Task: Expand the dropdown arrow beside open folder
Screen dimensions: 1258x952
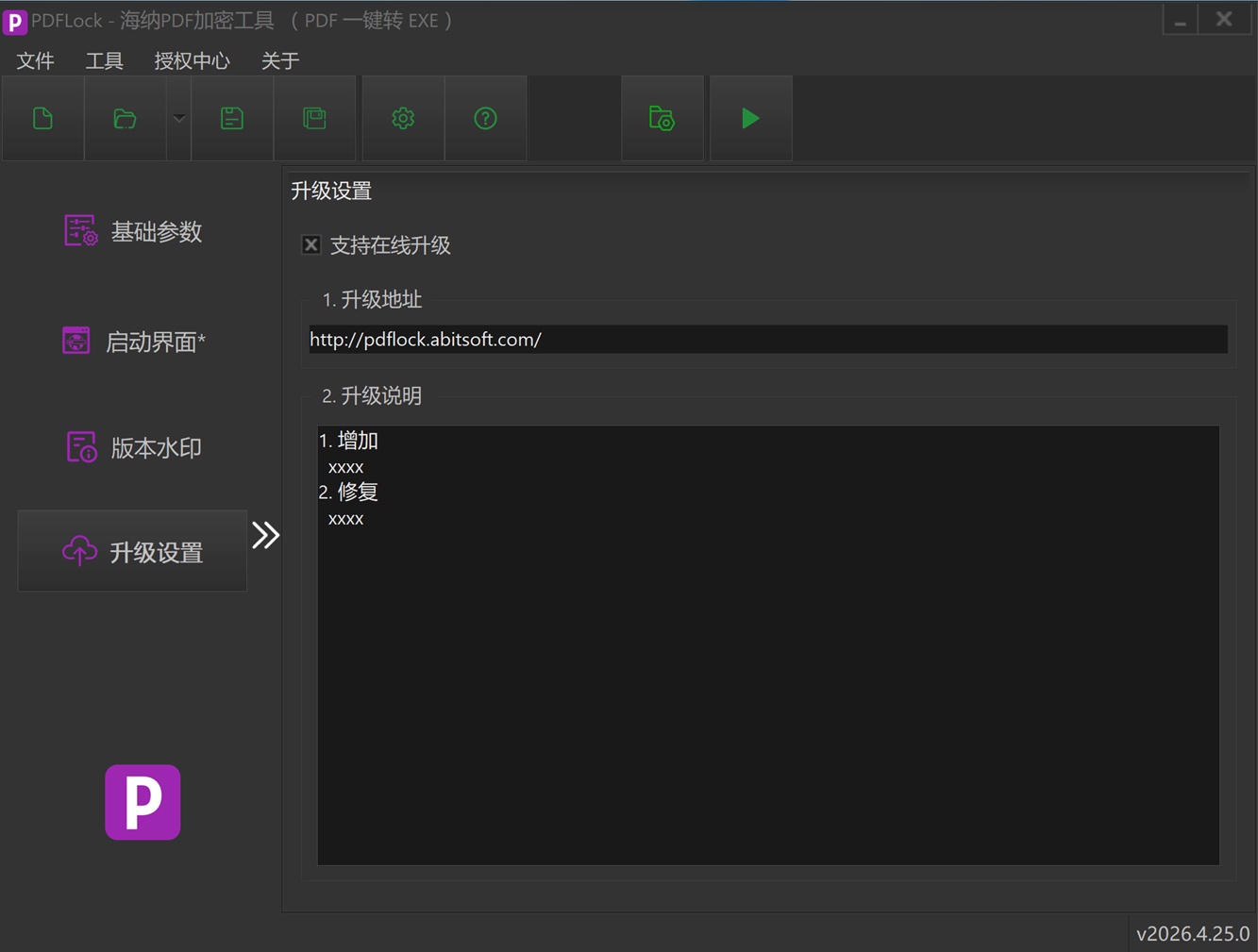Action: coord(178,118)
